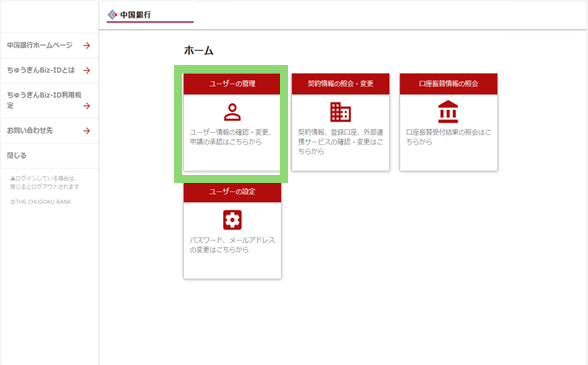
Task: Click arrow icon beside ちゅうぎんBiz-ID利用規定
Action: [x=87, y=106]
